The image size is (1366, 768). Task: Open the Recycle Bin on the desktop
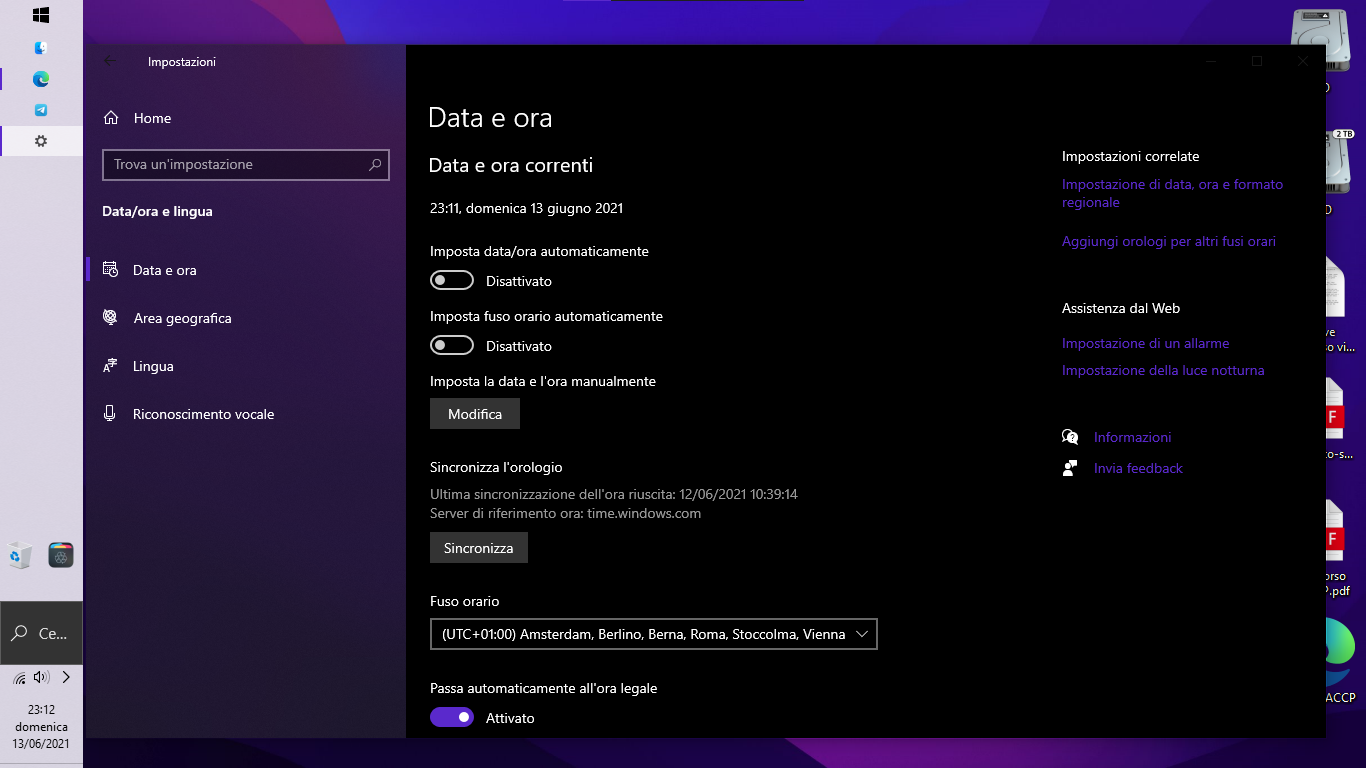tap(20, 554)
